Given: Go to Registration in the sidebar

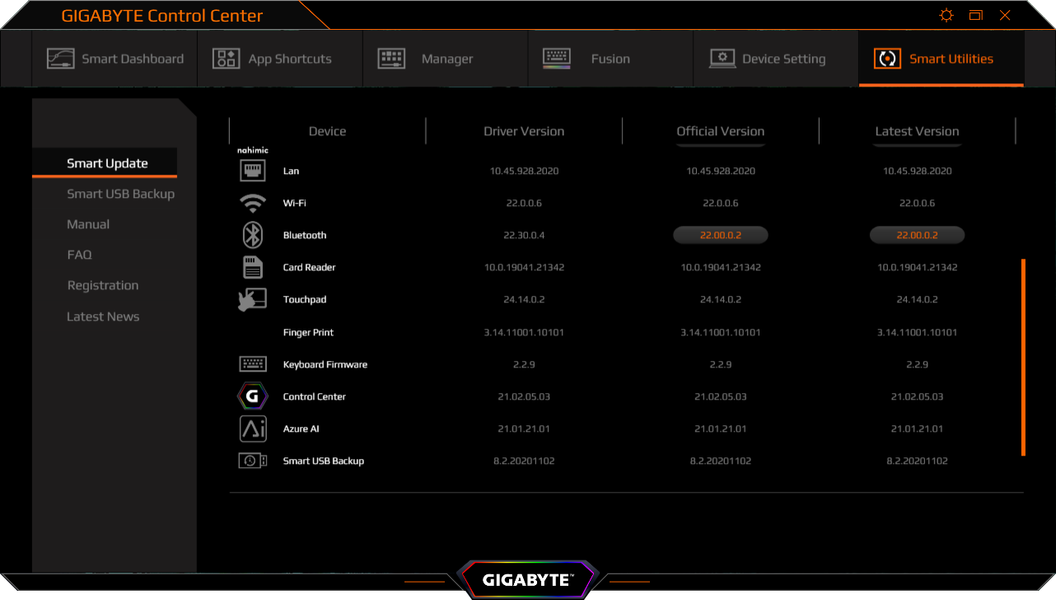Looking at the screenshot, I should coord(103,286).
